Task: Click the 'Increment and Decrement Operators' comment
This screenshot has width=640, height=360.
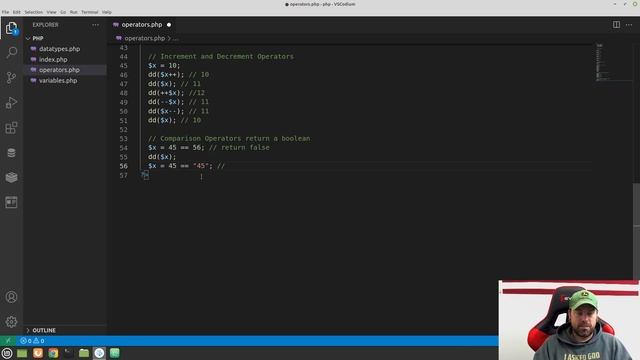Action: [x=221, y=56]
